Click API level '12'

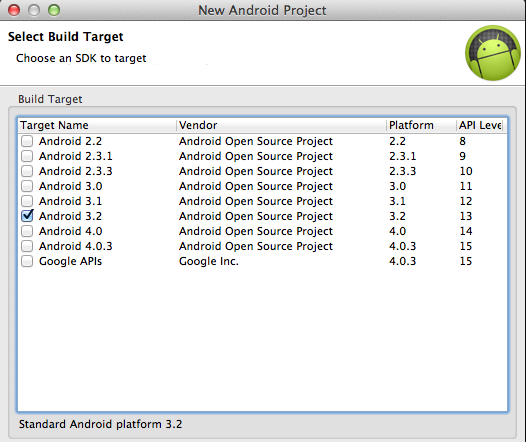click(466, 201)
